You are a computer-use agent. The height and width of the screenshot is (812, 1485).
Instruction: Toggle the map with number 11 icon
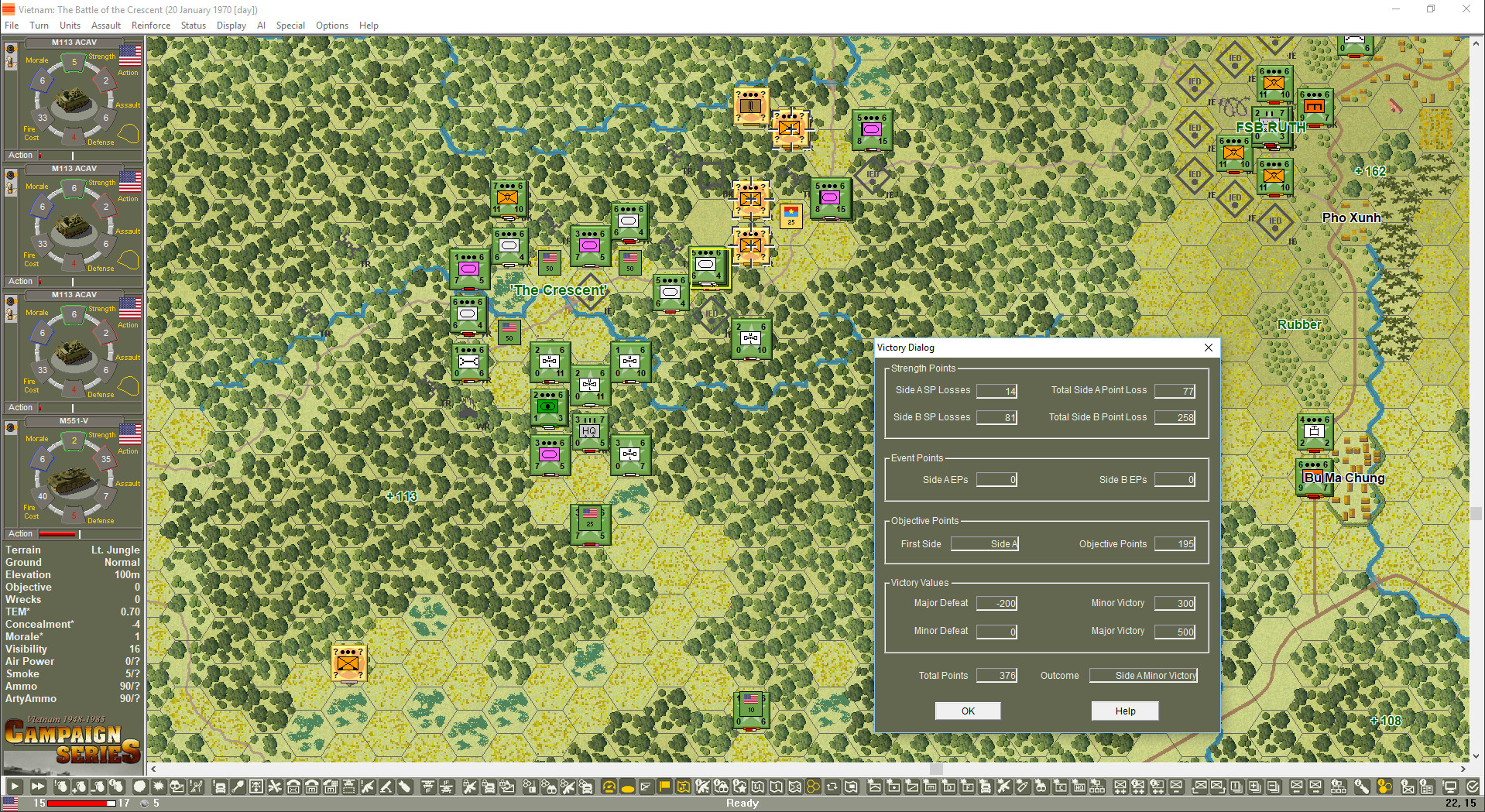pyautogui.click(x=758, y=786)
